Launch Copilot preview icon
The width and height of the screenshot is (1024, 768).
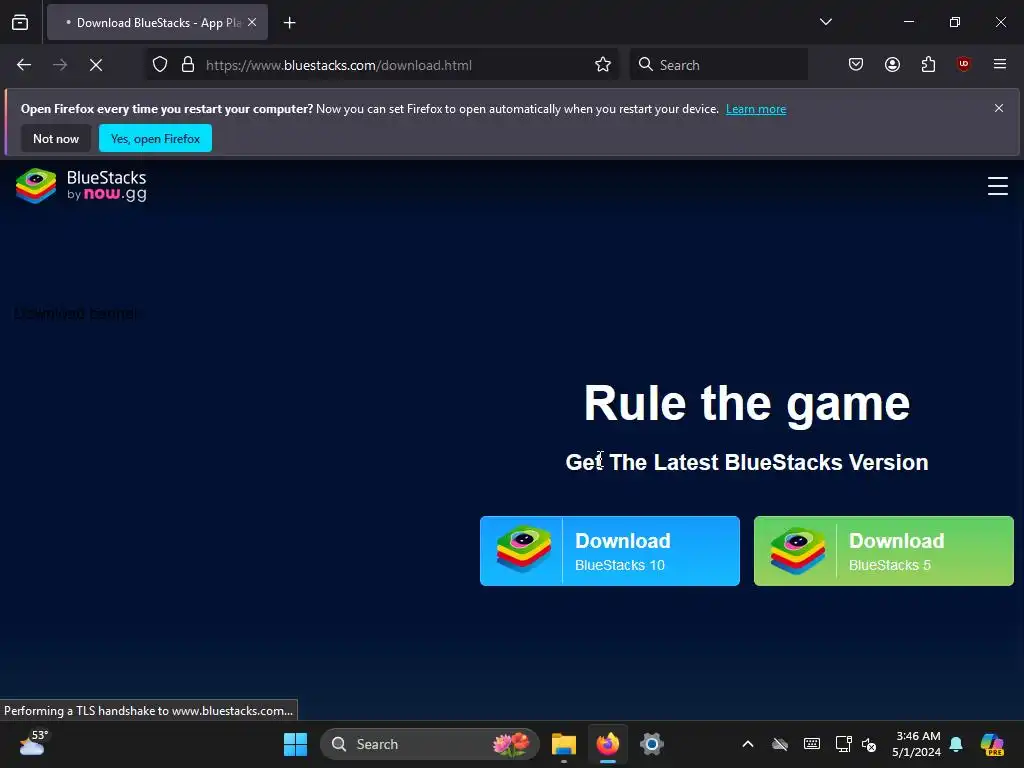(992, 744)
